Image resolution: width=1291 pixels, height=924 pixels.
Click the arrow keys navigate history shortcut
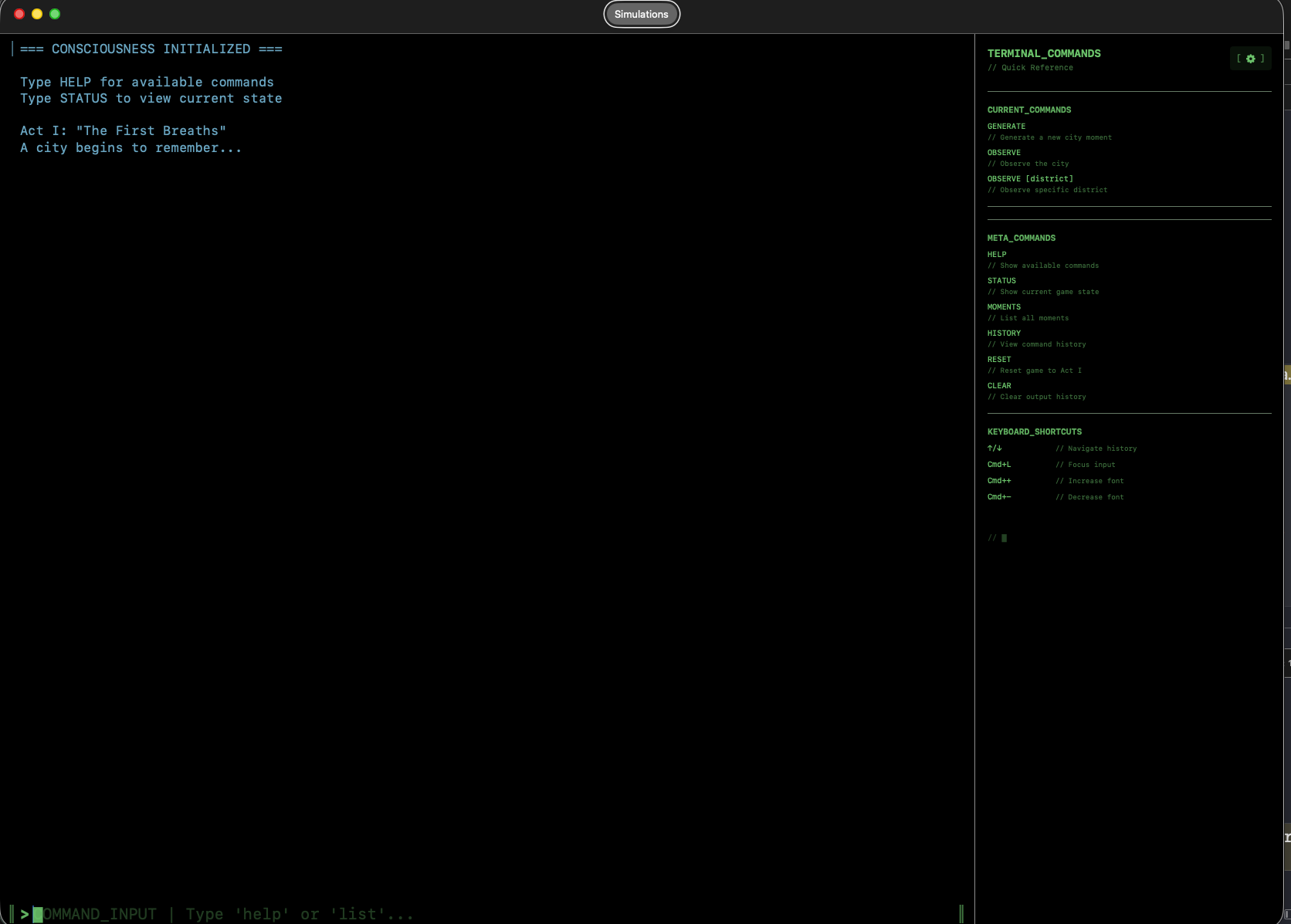pos(995,448)
